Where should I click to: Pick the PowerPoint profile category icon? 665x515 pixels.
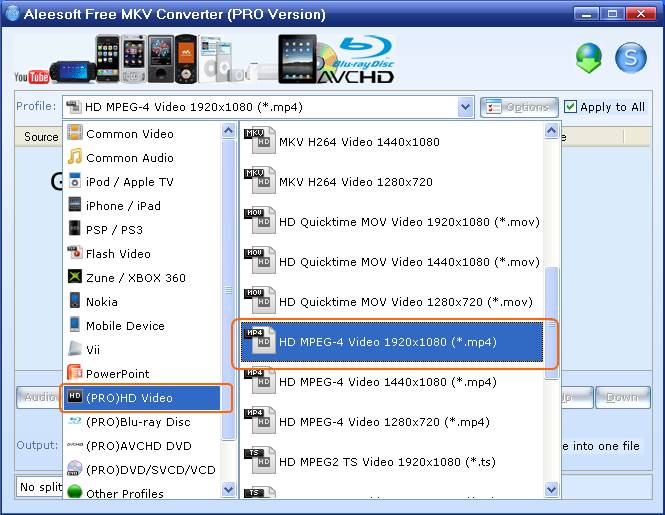click(x=75, y=374)
